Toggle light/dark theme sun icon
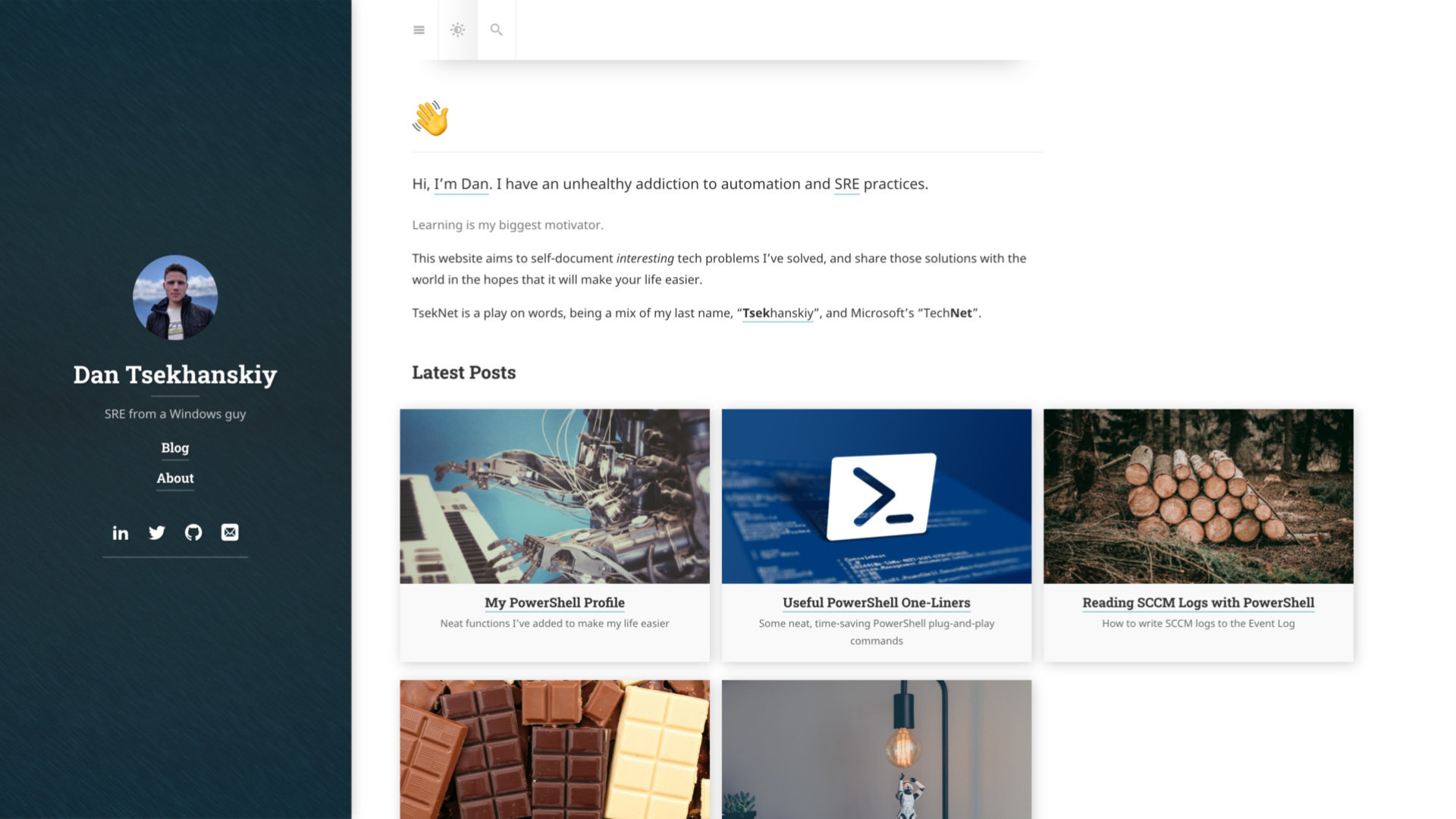 point(457,30)
